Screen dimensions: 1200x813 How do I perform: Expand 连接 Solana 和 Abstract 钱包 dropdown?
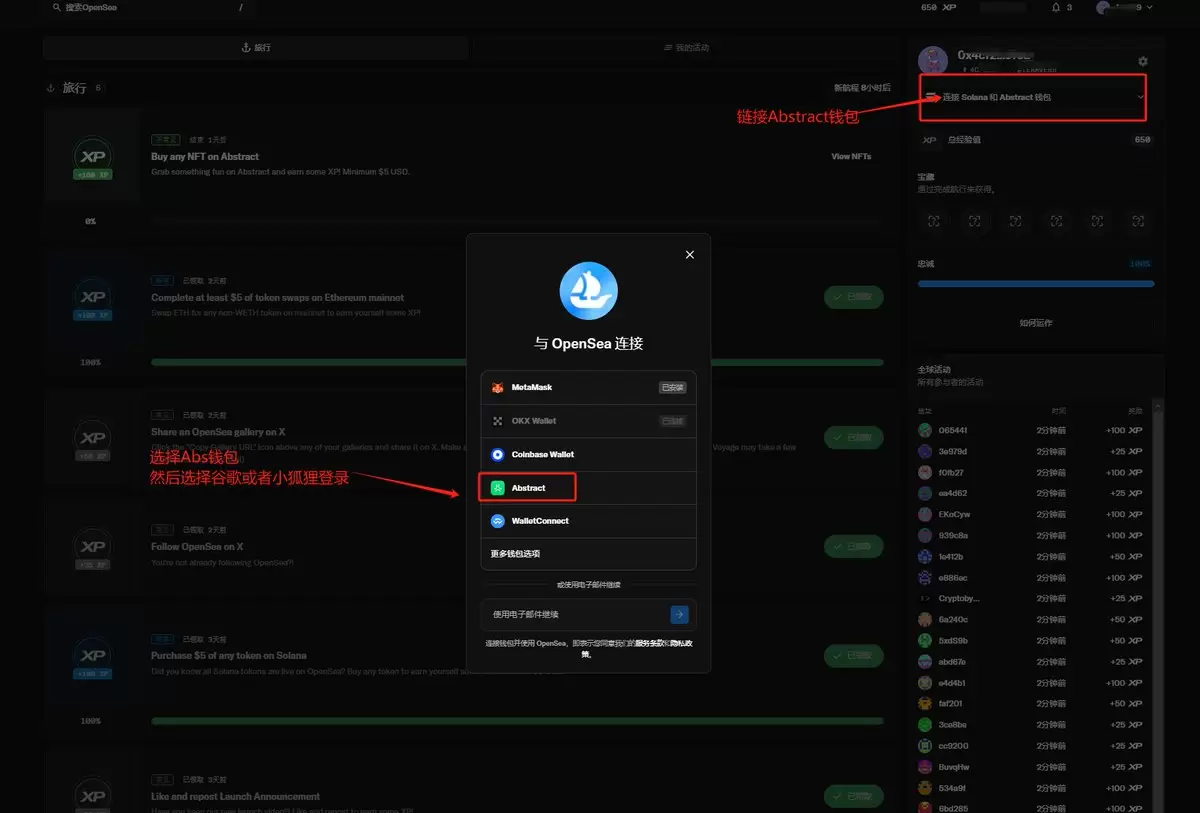pos(1033,97)
